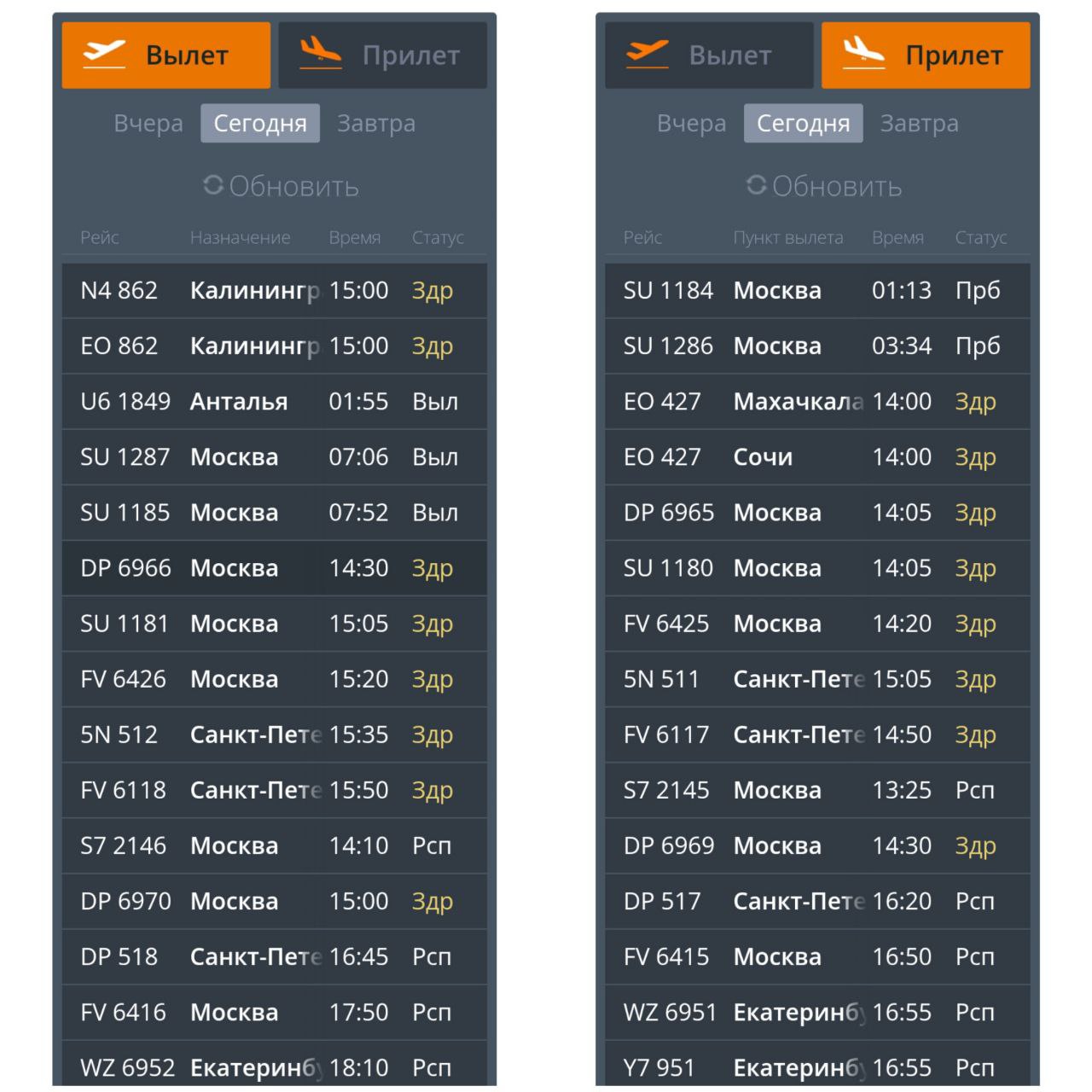Select Вчера in the arrivals panel
Viewport: 1092px width, 1092px height.
692,124
